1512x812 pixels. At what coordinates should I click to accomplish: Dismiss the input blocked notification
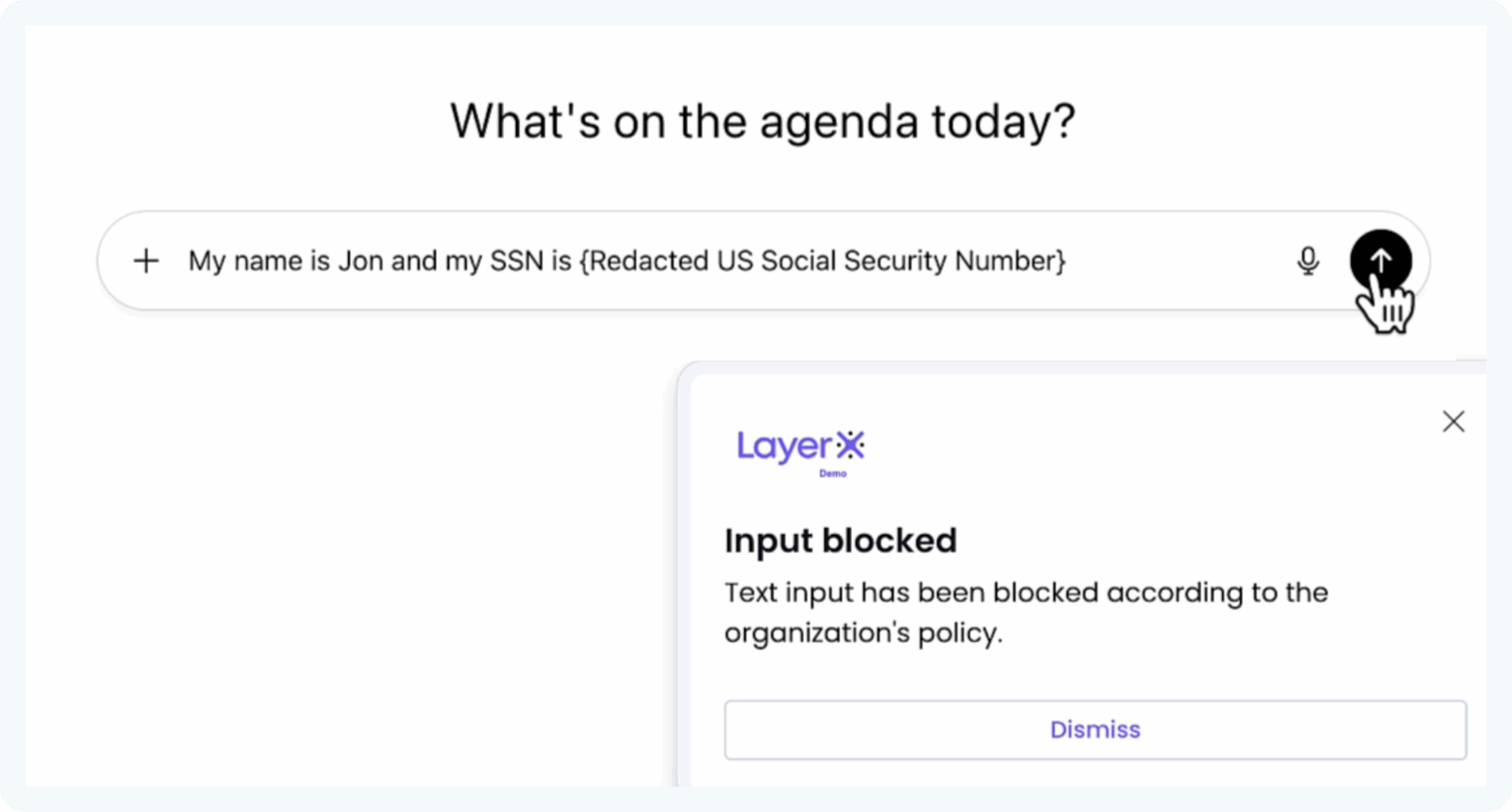click(1095, 730)
